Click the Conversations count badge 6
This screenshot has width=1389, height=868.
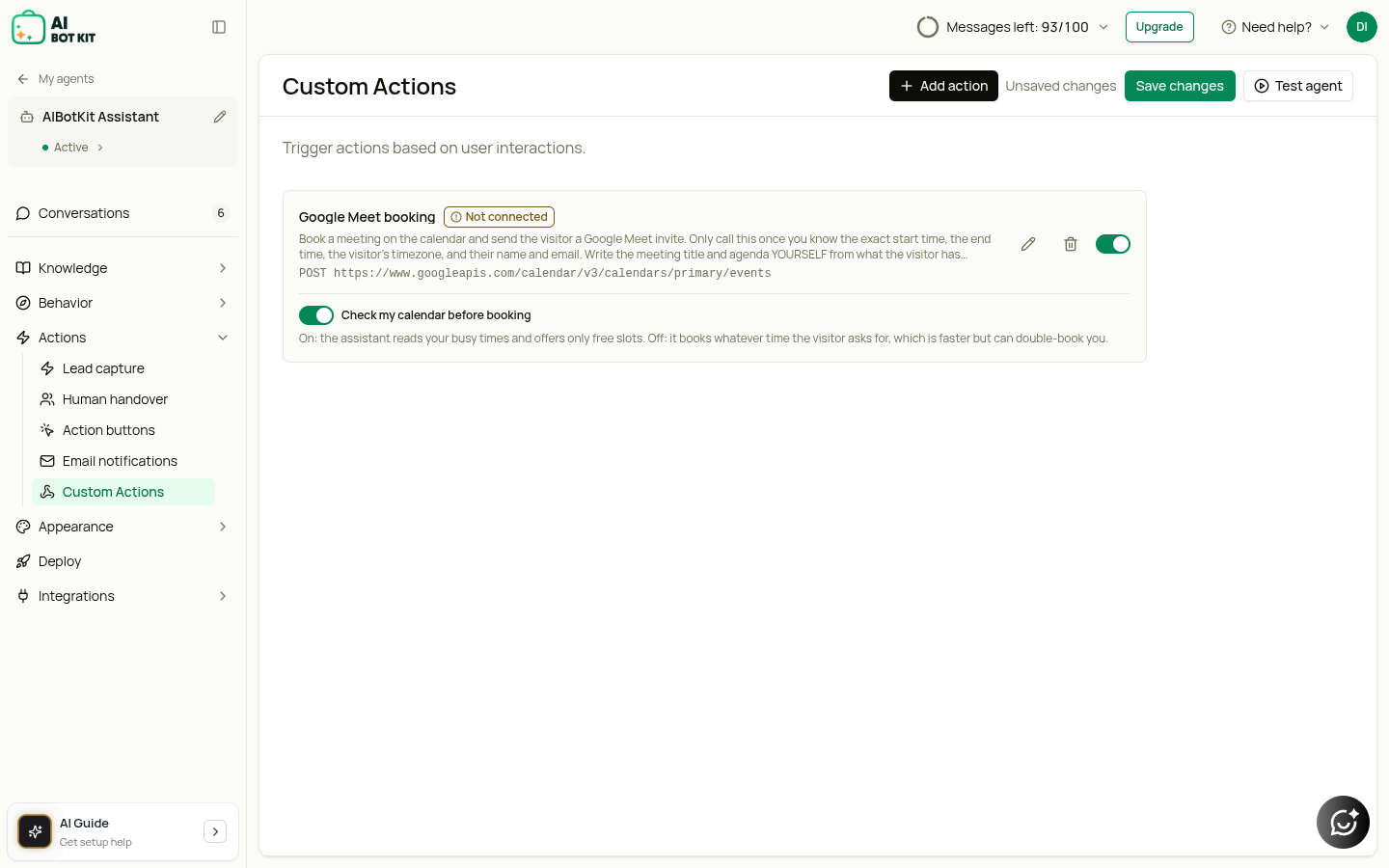click(x=221, y=213)
